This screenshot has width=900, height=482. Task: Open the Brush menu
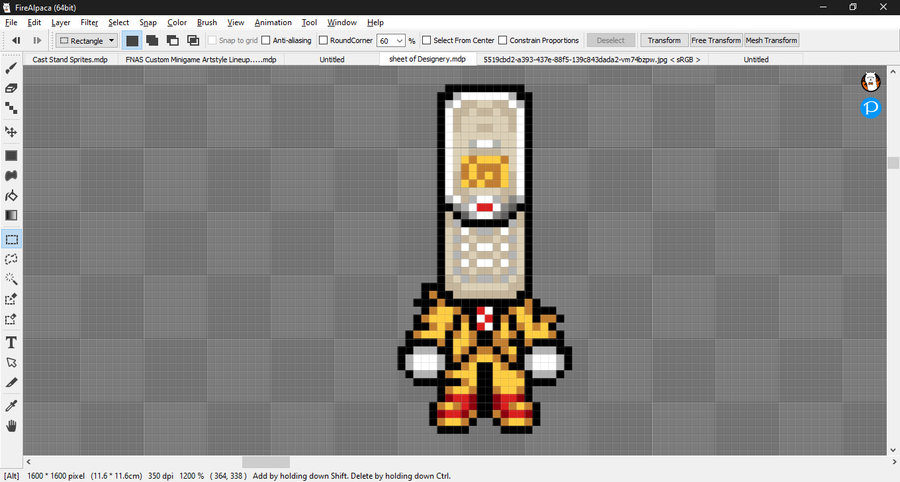207,22
